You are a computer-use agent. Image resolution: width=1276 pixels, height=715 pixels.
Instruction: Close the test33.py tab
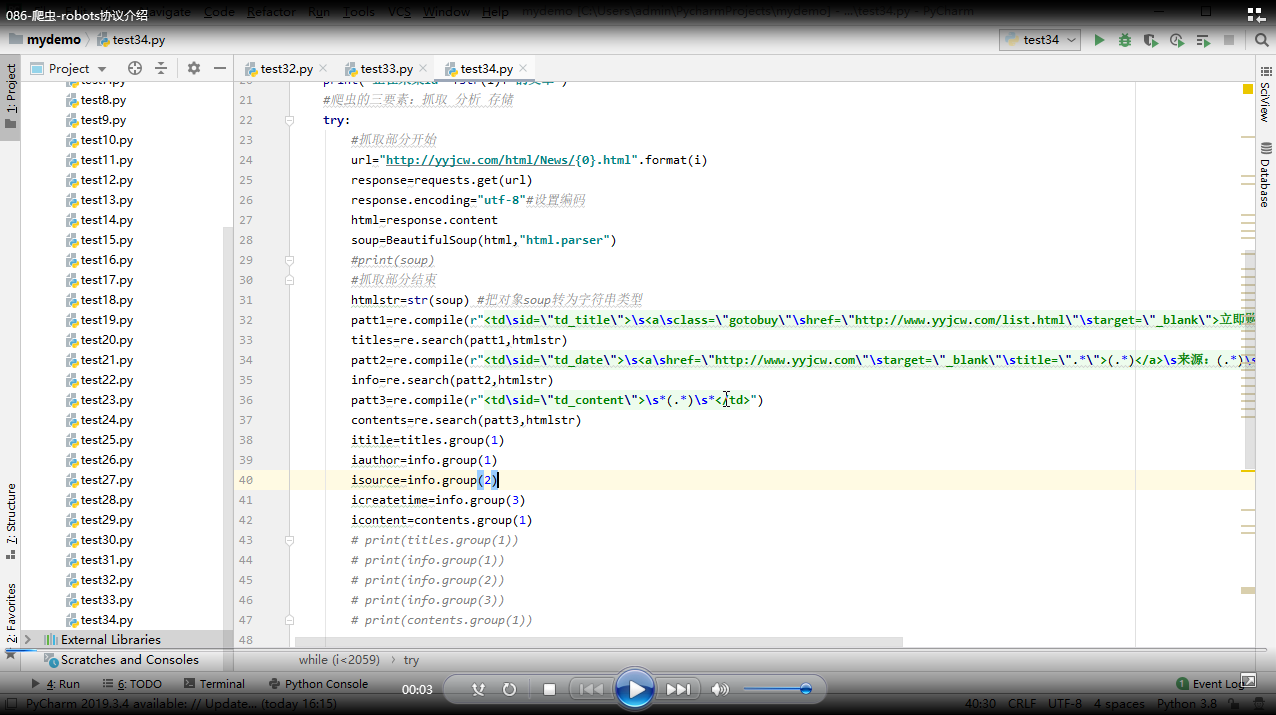coord(424,69)
